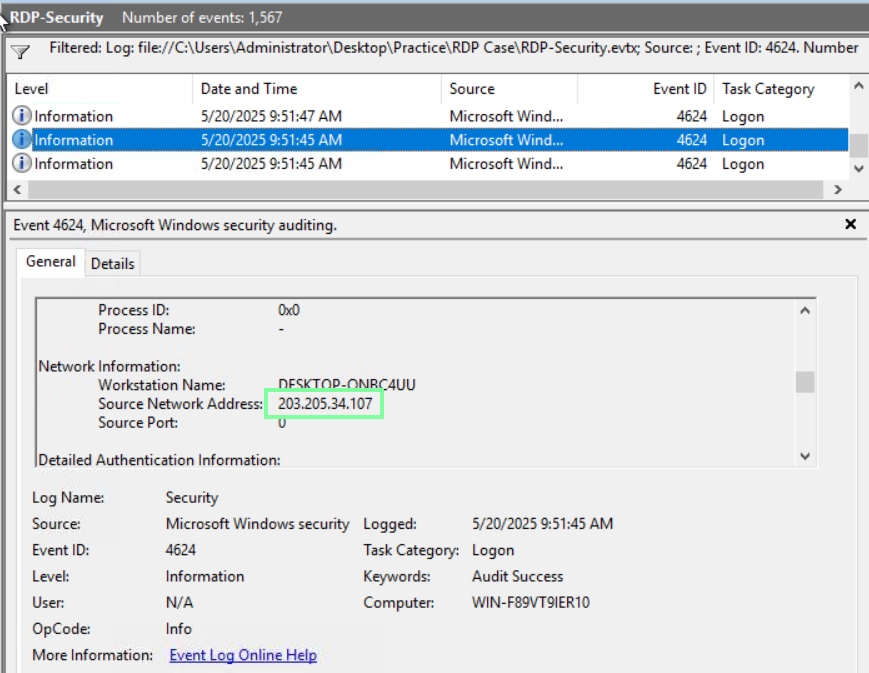This screenshot has width=869, height=673.
Task: Select the General tab
Action: 51,262
